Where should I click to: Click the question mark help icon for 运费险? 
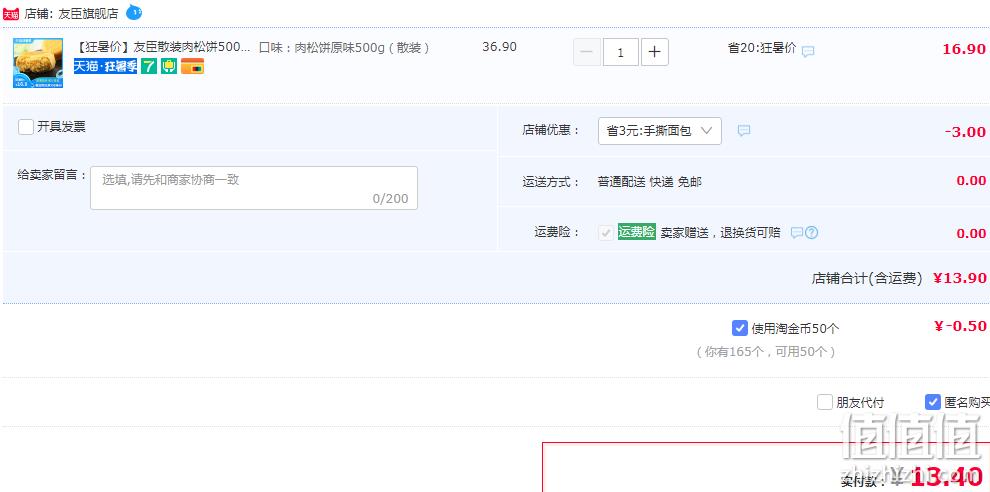tap(812, 232)
